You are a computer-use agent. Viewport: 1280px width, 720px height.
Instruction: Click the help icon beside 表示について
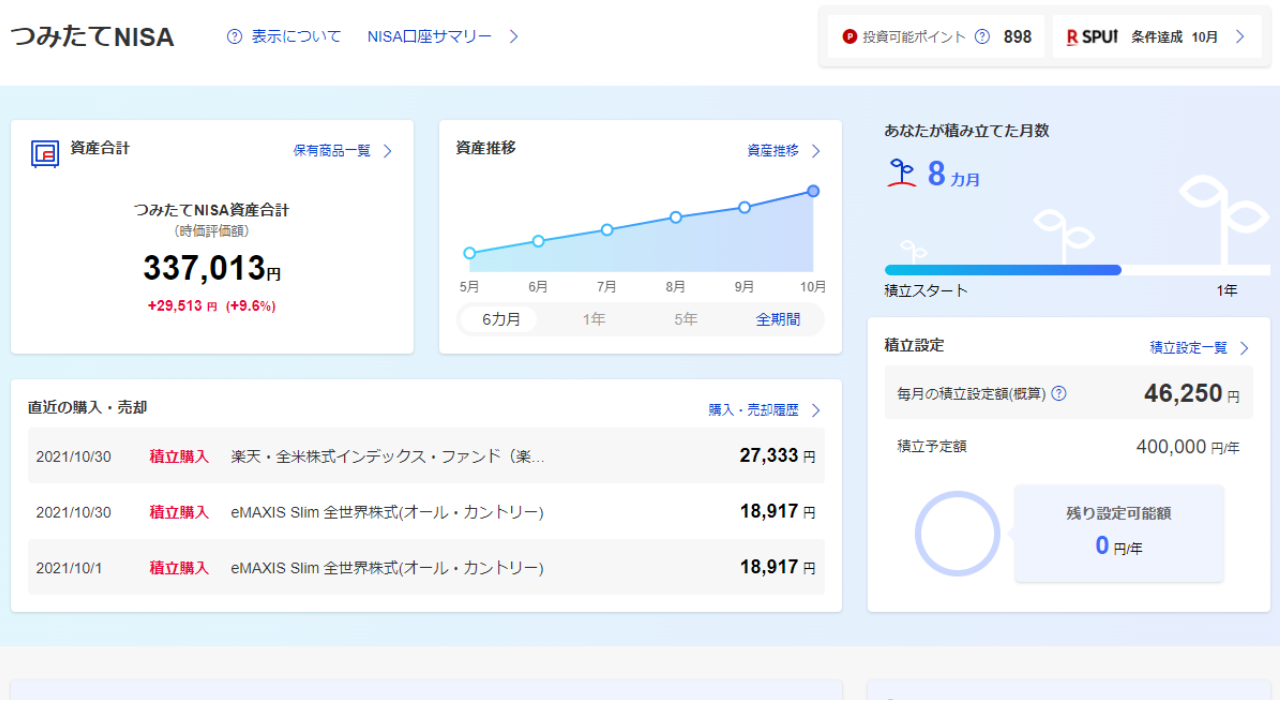235,37
